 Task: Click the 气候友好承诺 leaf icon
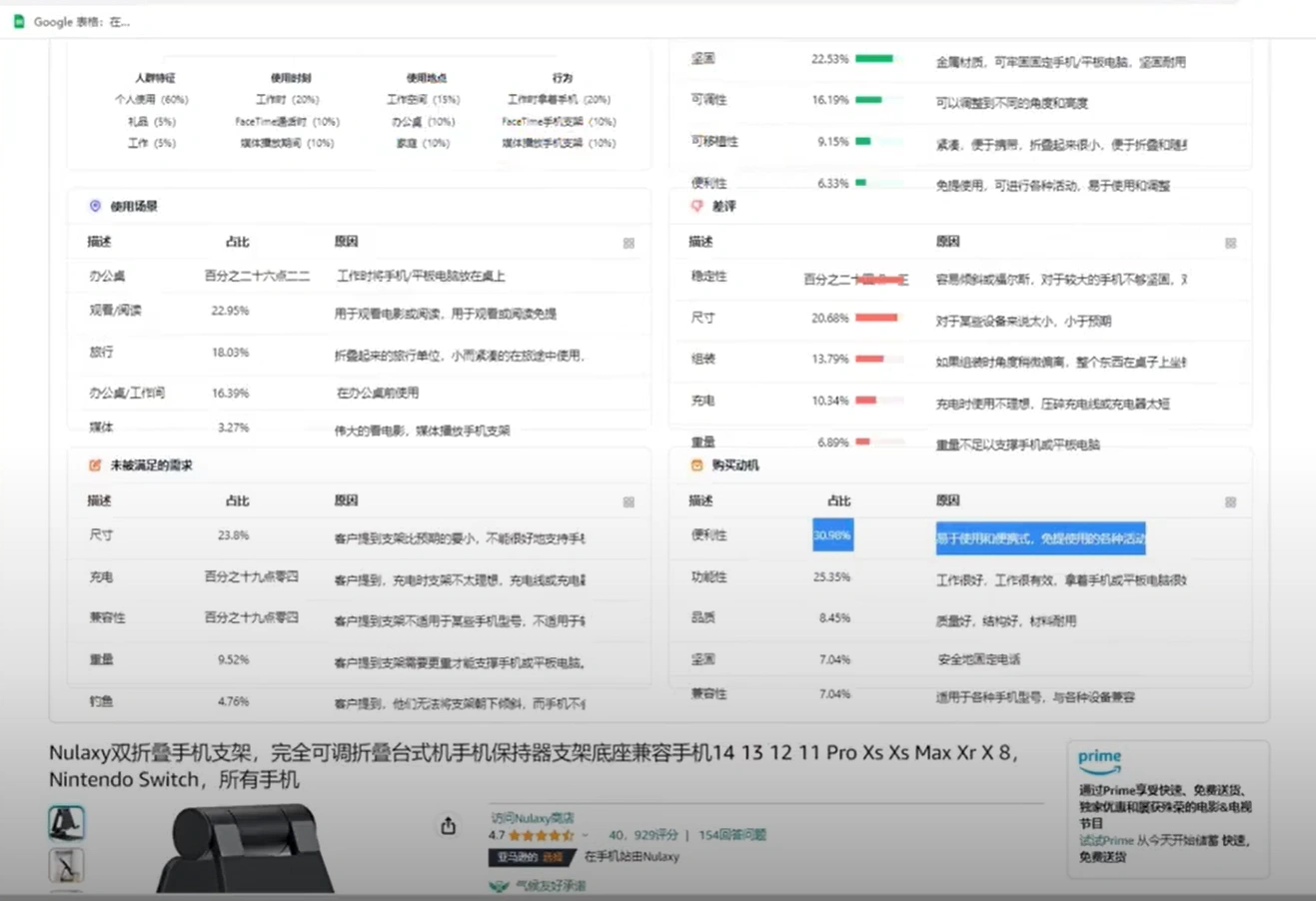[x=499, y=886]
